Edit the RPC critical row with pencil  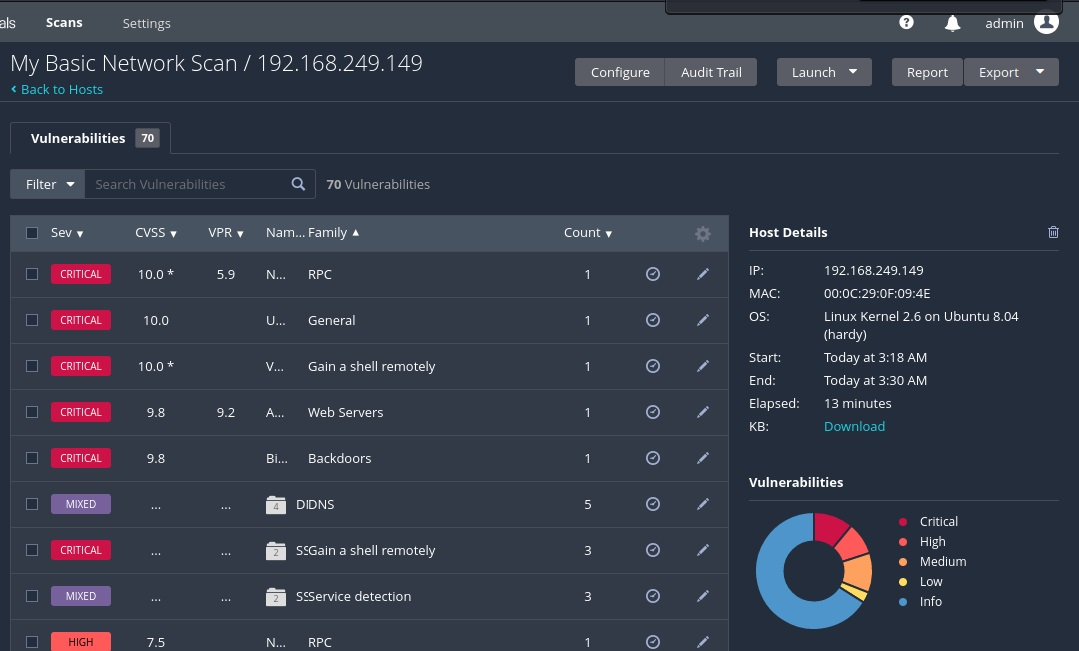point(703,274)
